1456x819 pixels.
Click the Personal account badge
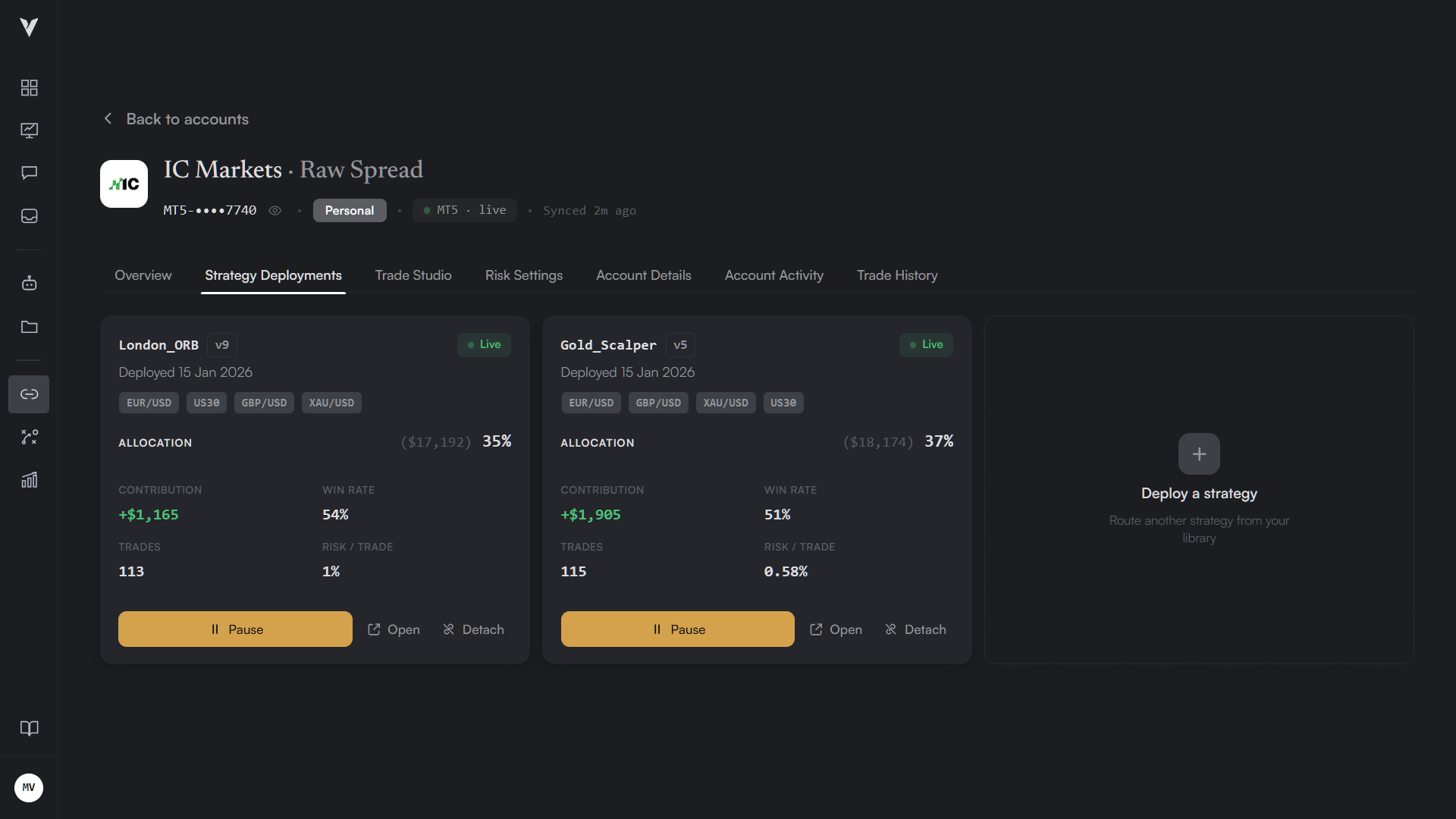tap(350, 211)
